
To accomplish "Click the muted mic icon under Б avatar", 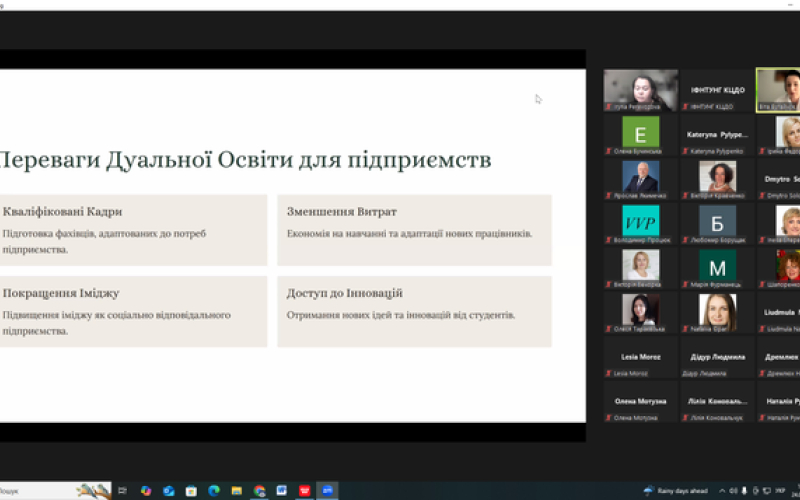I will [685, 240].
